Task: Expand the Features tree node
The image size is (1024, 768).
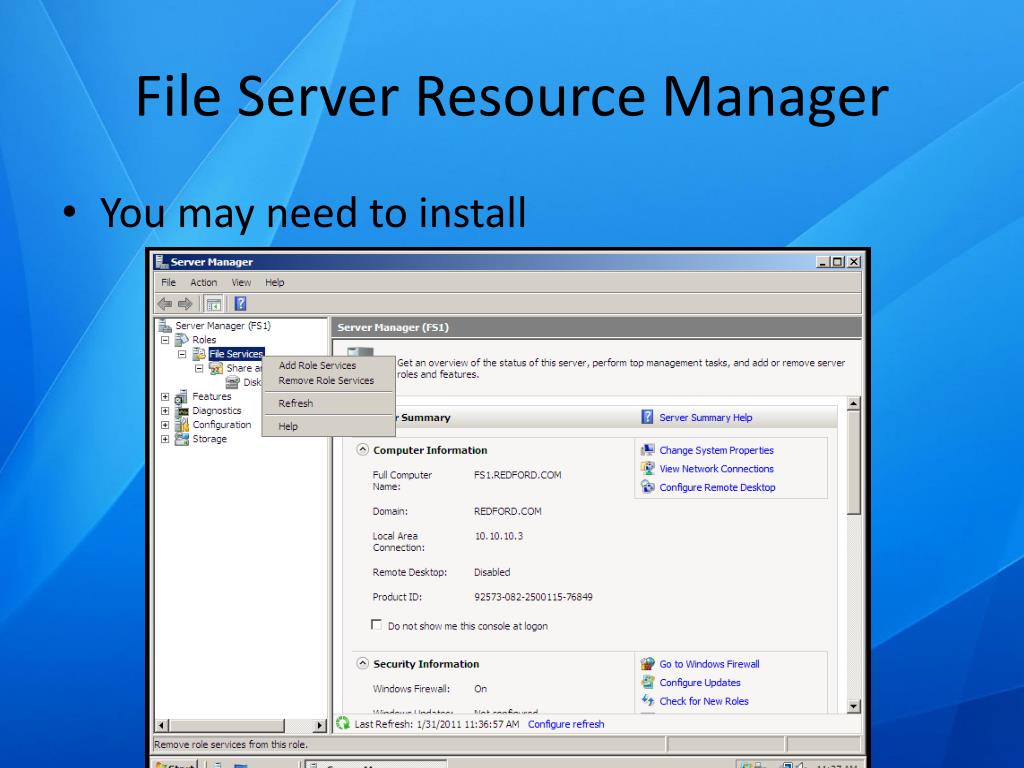Action: [x=165, y=396]
